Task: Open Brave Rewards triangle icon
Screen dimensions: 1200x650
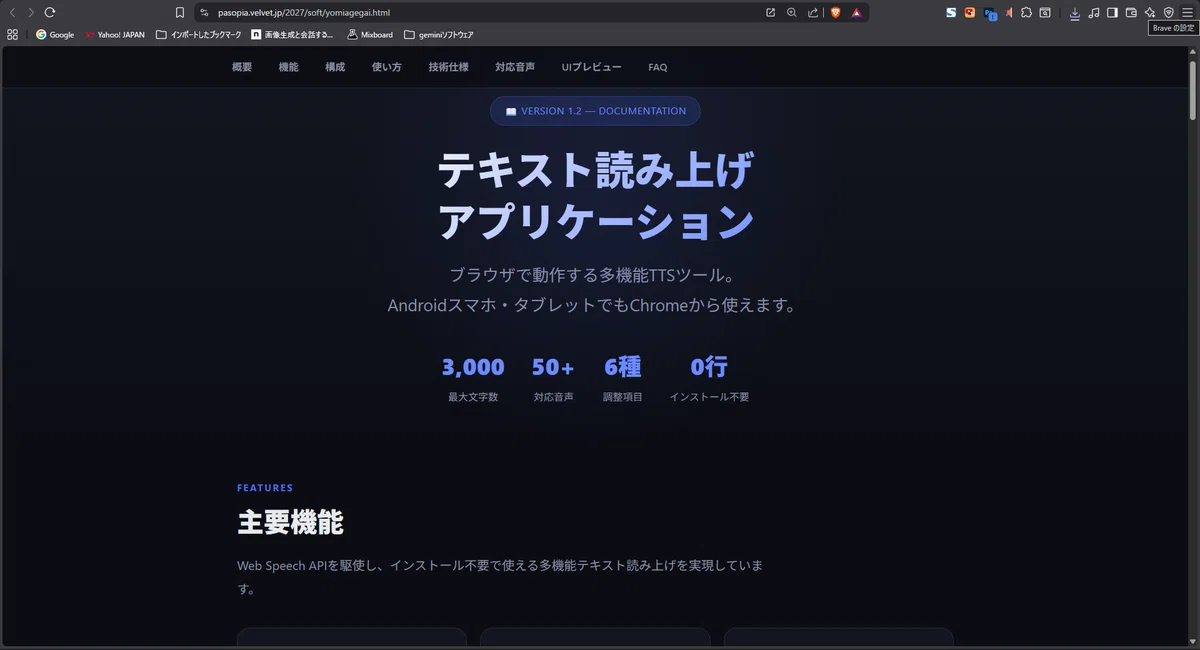Action: 857,12
